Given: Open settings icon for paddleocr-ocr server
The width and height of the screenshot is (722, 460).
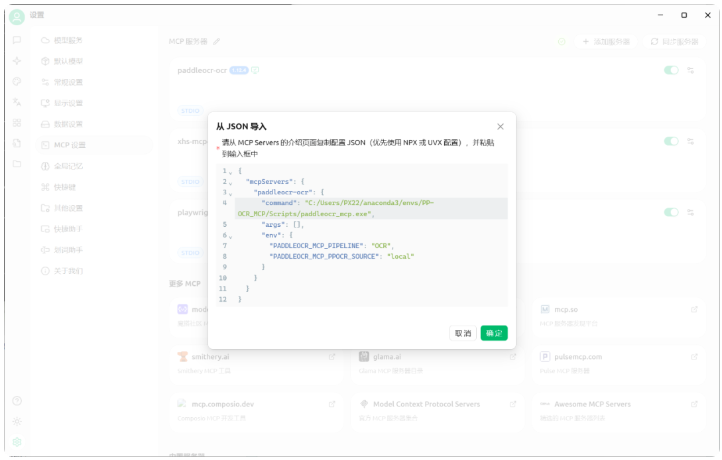Looking at the screenshot, I should point(690,70).
